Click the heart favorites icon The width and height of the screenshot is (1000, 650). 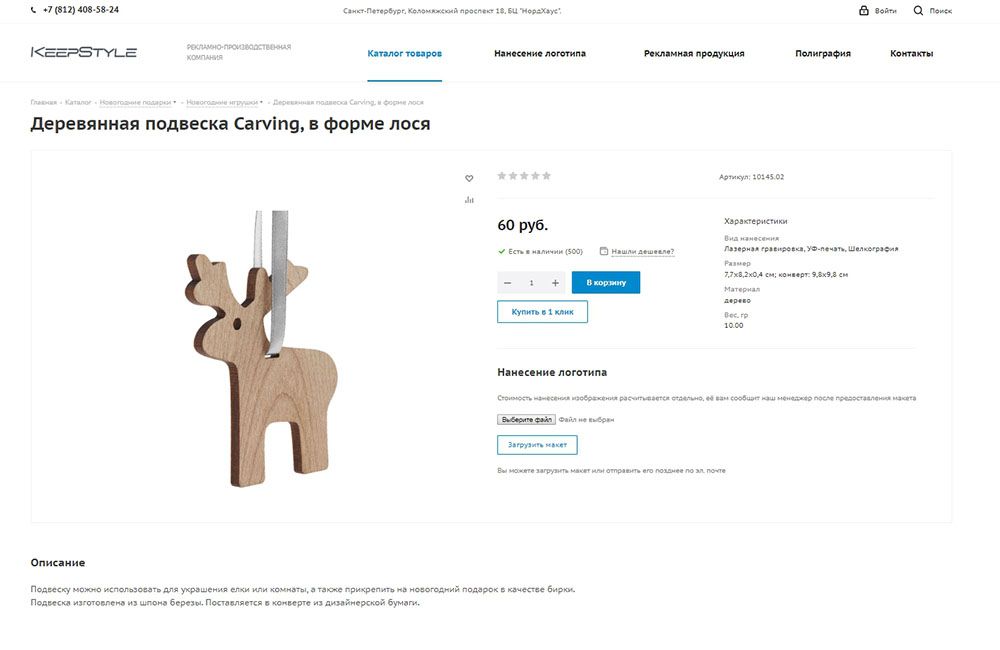pyautogui.click(x=469, y=179)
